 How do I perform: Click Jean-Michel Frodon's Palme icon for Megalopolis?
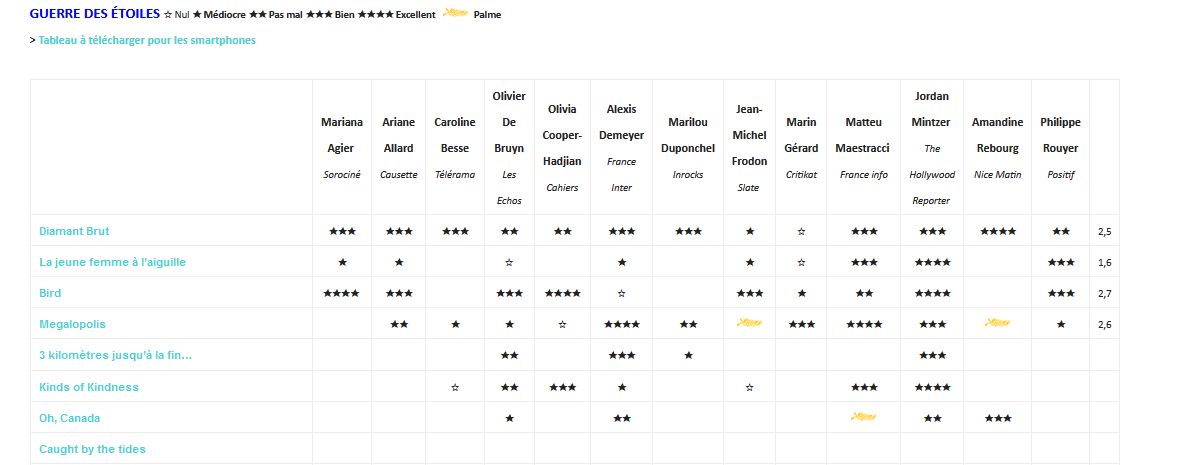[749, 323]
